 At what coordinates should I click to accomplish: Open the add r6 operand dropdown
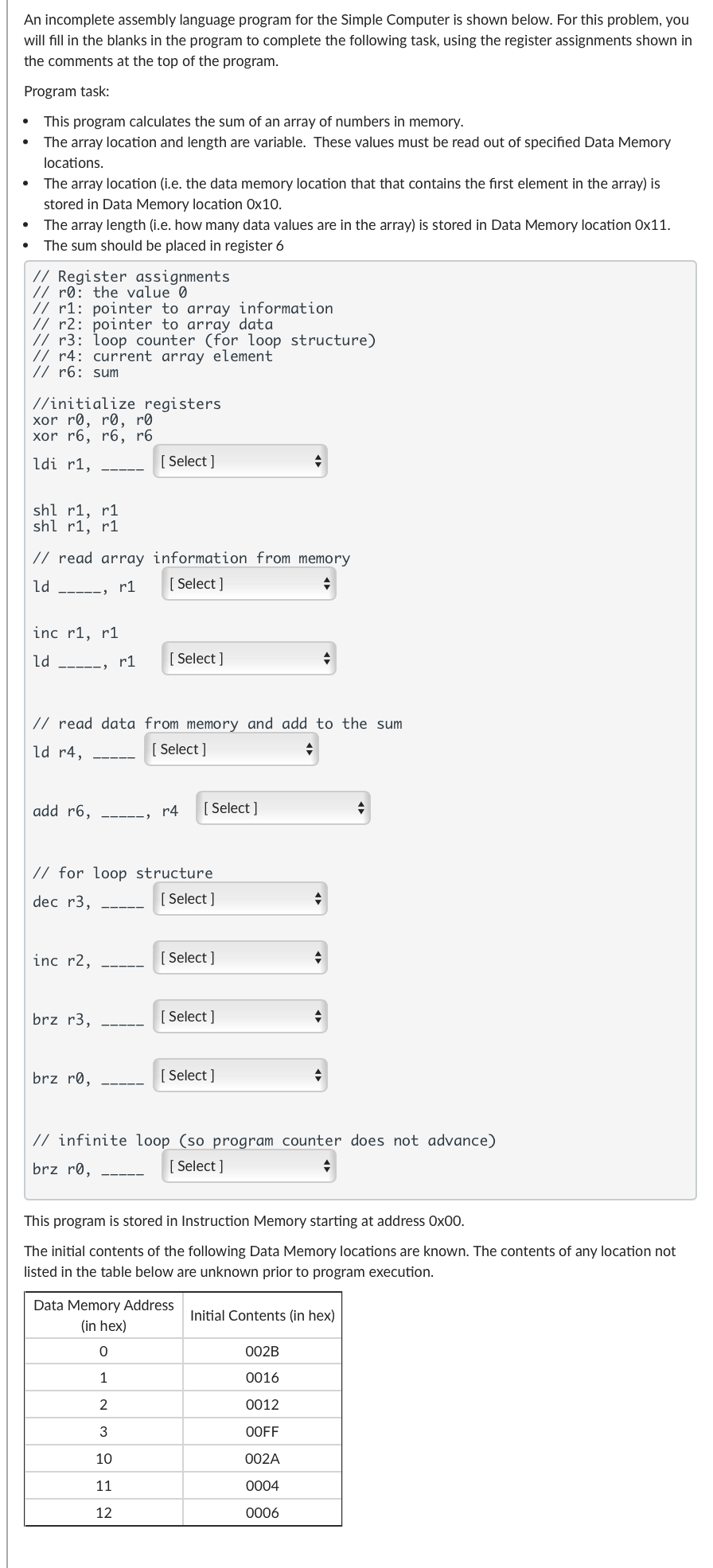(x=282, y=807)
